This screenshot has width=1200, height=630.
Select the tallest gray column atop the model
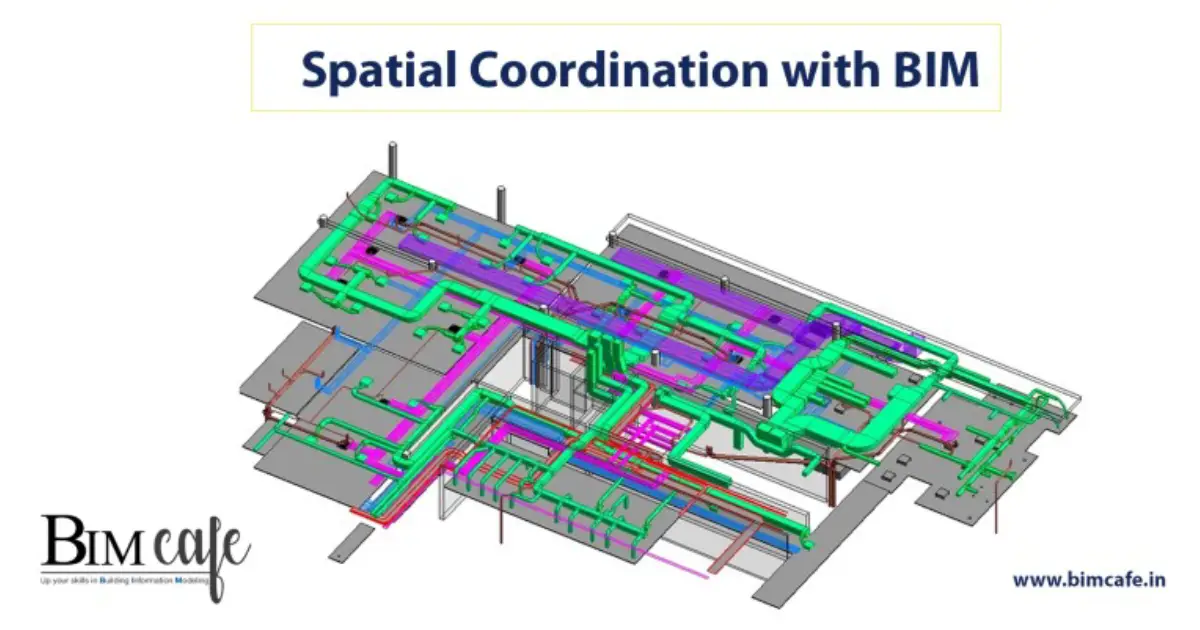(x=392, y=163)
